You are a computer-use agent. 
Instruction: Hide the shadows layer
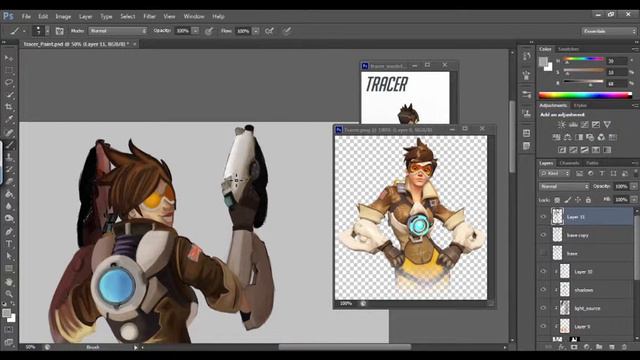tap(543, 290)
